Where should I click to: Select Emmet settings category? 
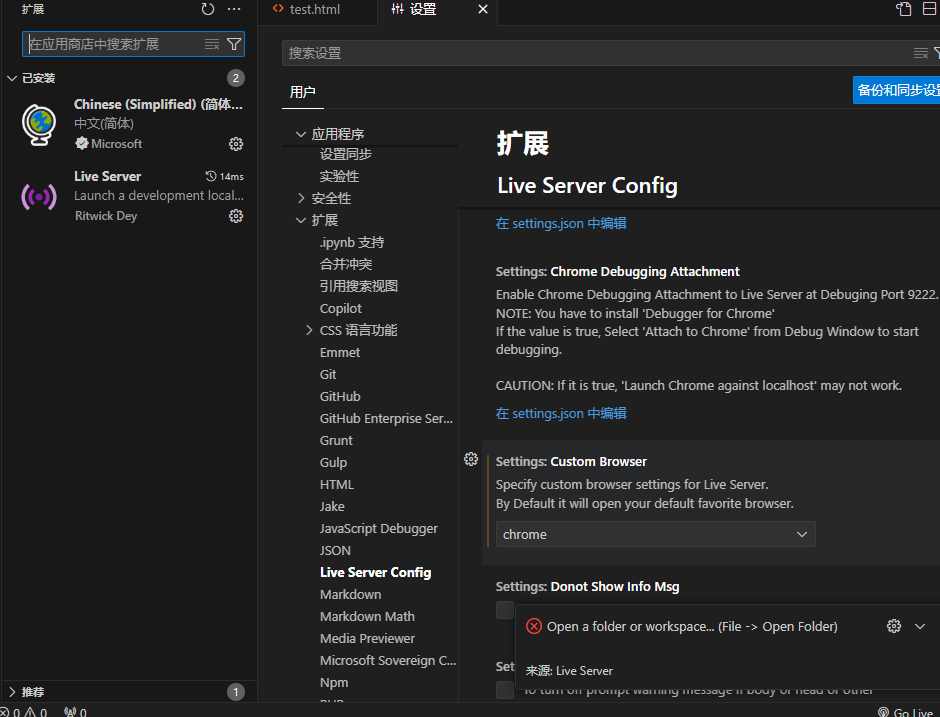(x=340, y=353)
